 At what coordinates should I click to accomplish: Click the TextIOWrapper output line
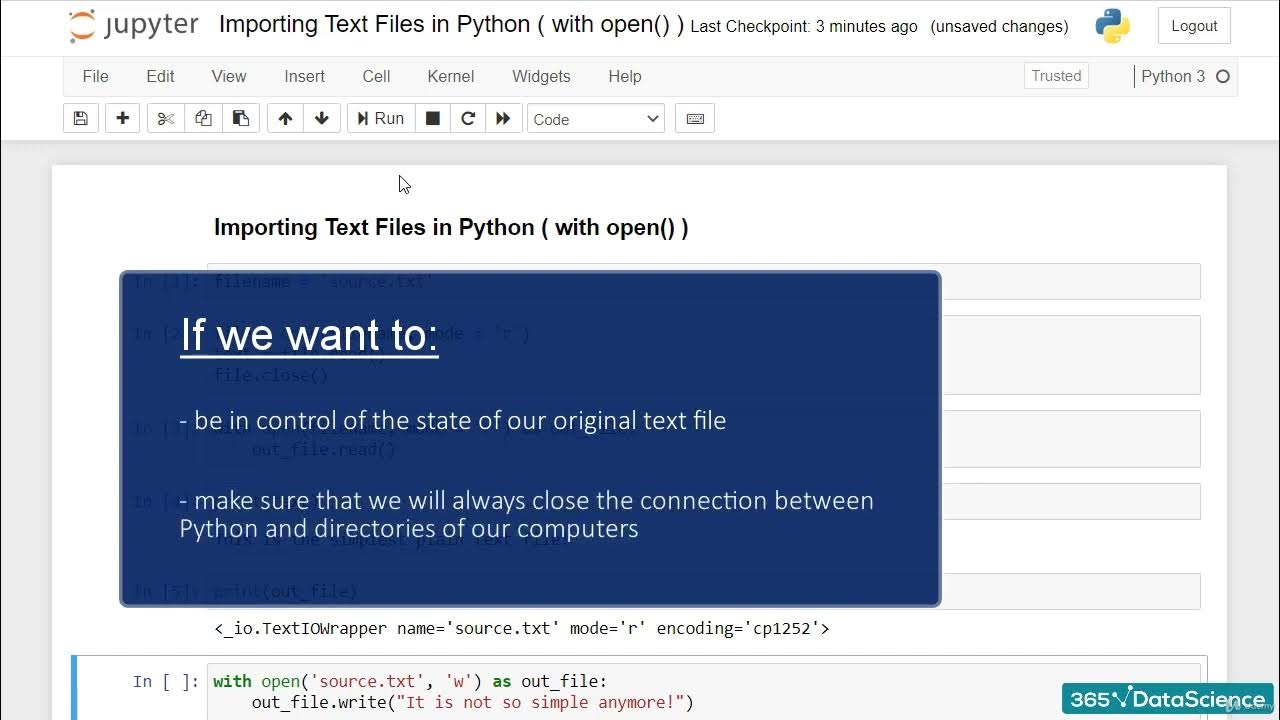tap(522, 628)
